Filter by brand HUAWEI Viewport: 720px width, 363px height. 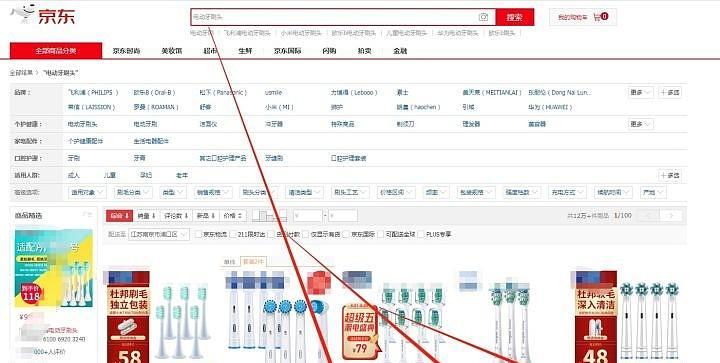[x=550, y=107]
